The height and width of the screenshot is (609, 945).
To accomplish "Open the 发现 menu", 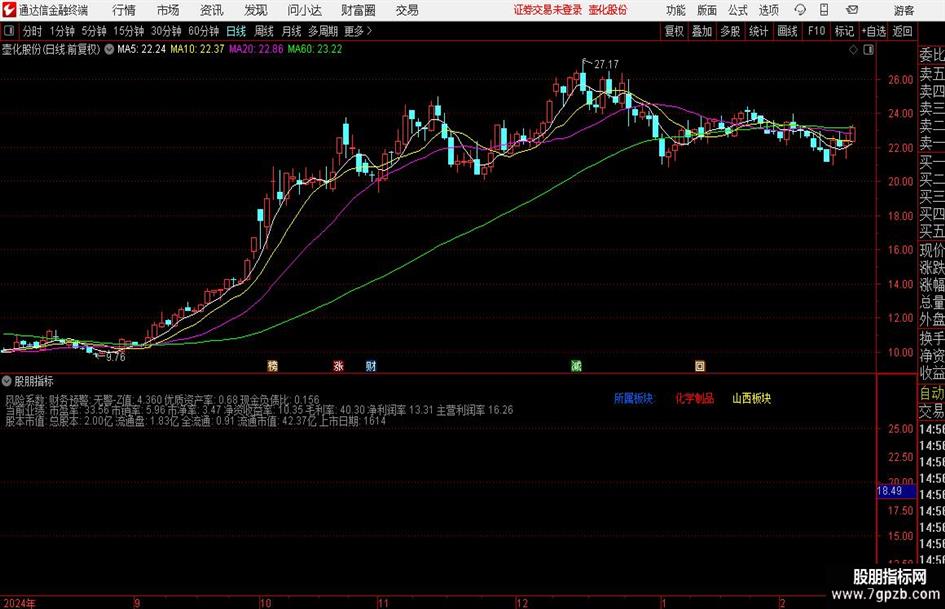I will click(256, 10).
